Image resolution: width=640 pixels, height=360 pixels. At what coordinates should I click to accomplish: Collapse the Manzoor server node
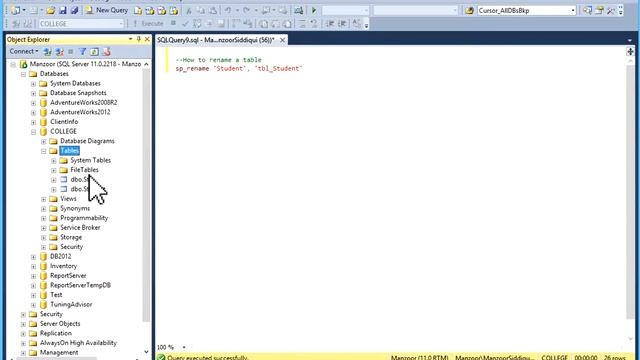tap(13, 64)
